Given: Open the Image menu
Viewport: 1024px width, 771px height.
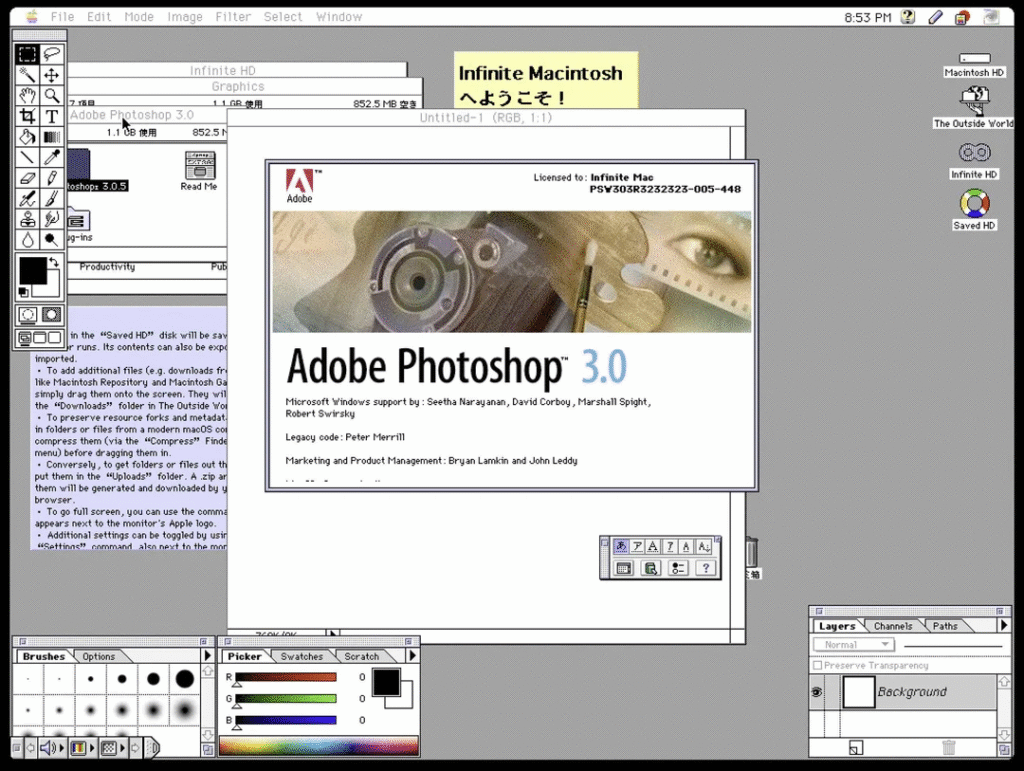Looking at the screenshot, I should (x=185, y=17).
